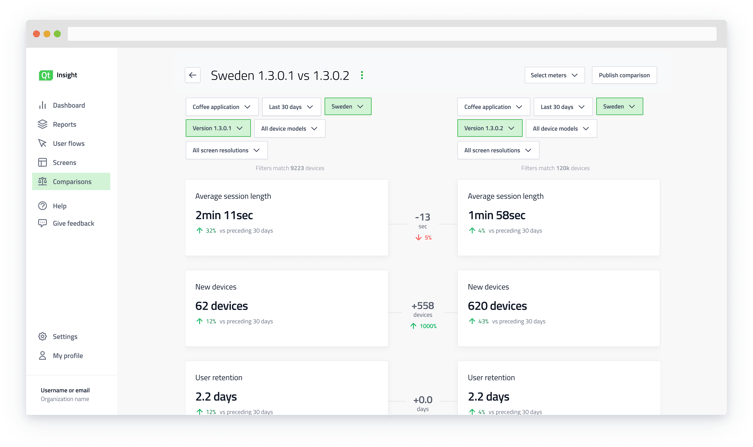Open the right Version 1.3.0.2 dropdown

coord(490,128)
